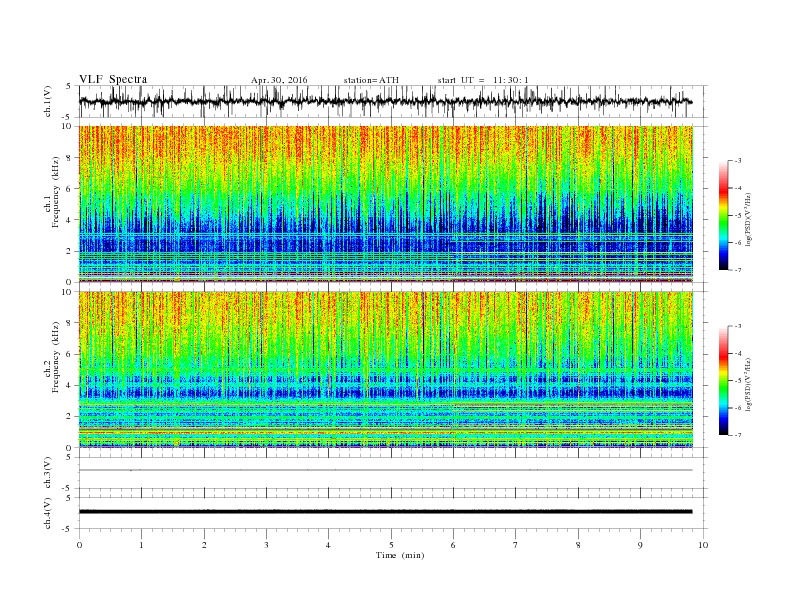Screen dimensions: 792x612
Task: Click the ch.2 spectrogram panel
Action: [x=386, y=370]
